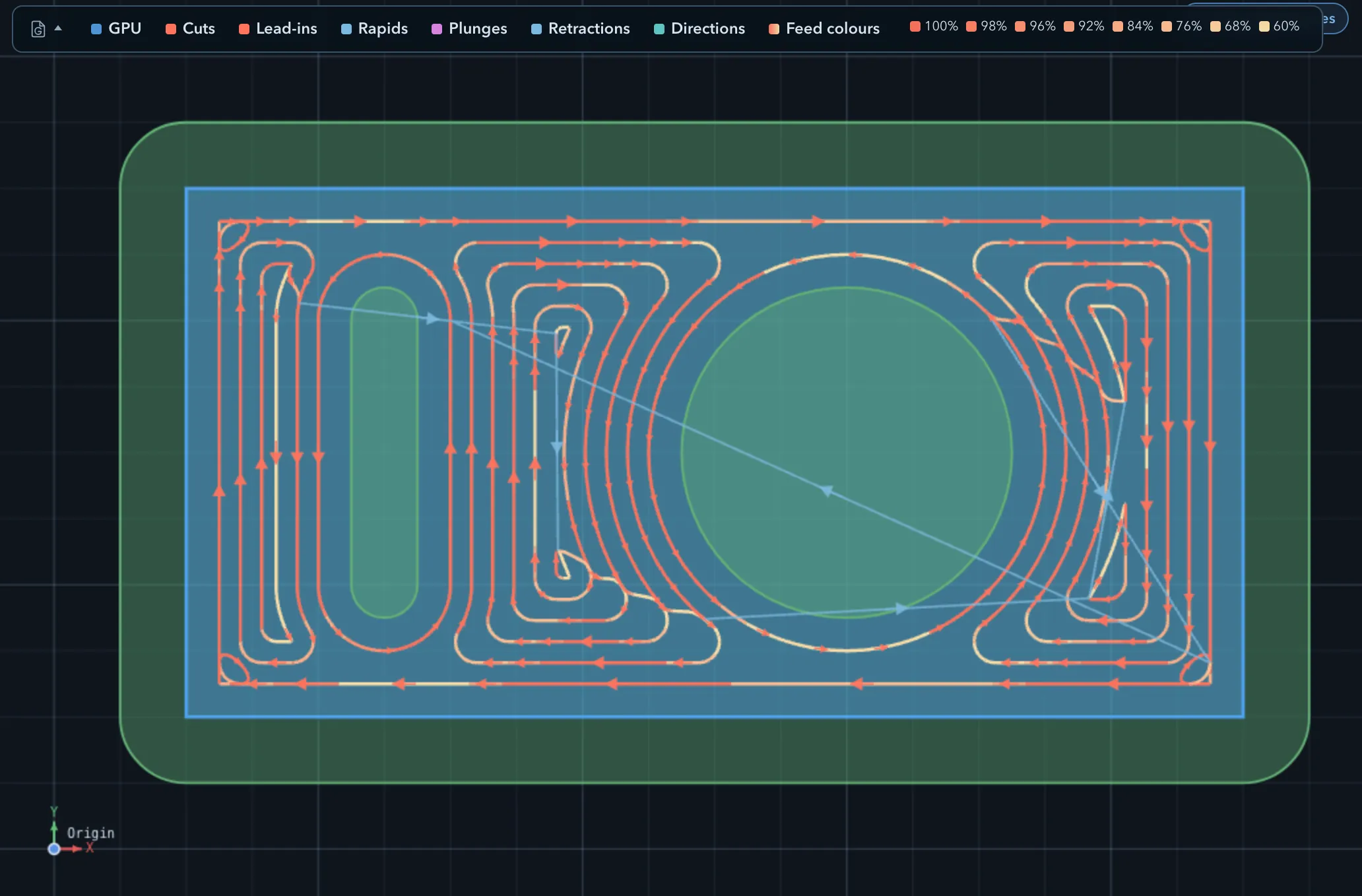1362x896 pixels.
Task: Click the 100% feed colour swatch
Action: point(915,26)
